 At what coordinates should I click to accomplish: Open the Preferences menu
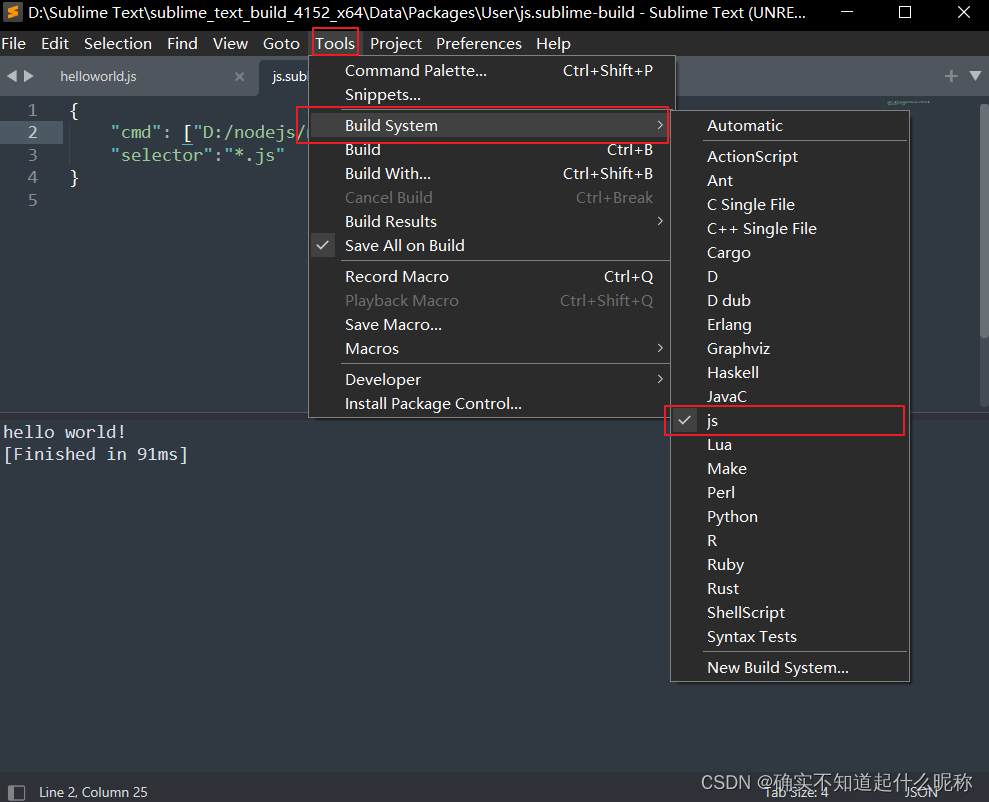[x=479, y=44]
